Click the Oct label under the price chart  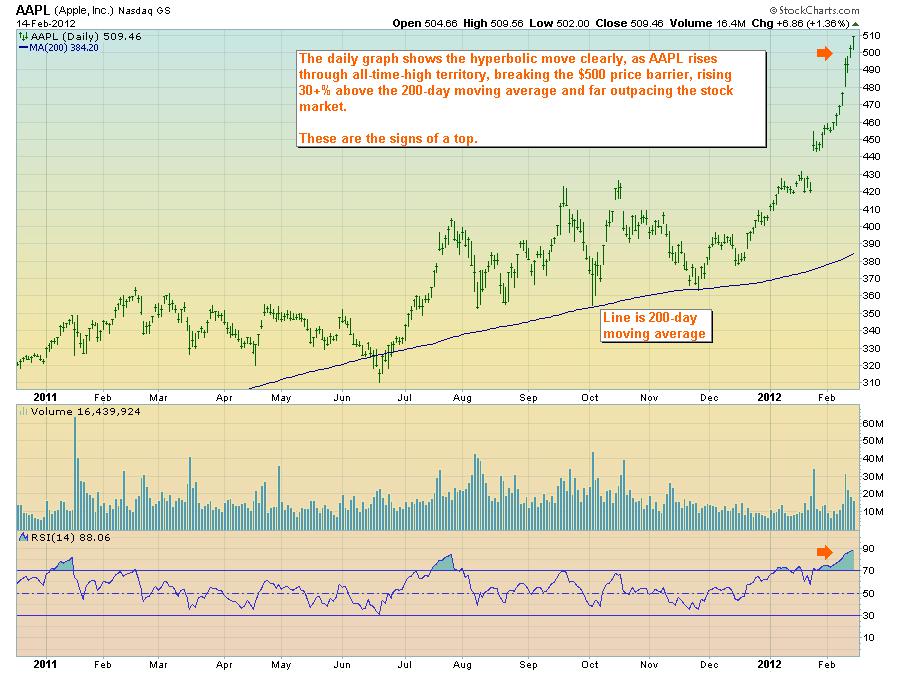[589, 398]
